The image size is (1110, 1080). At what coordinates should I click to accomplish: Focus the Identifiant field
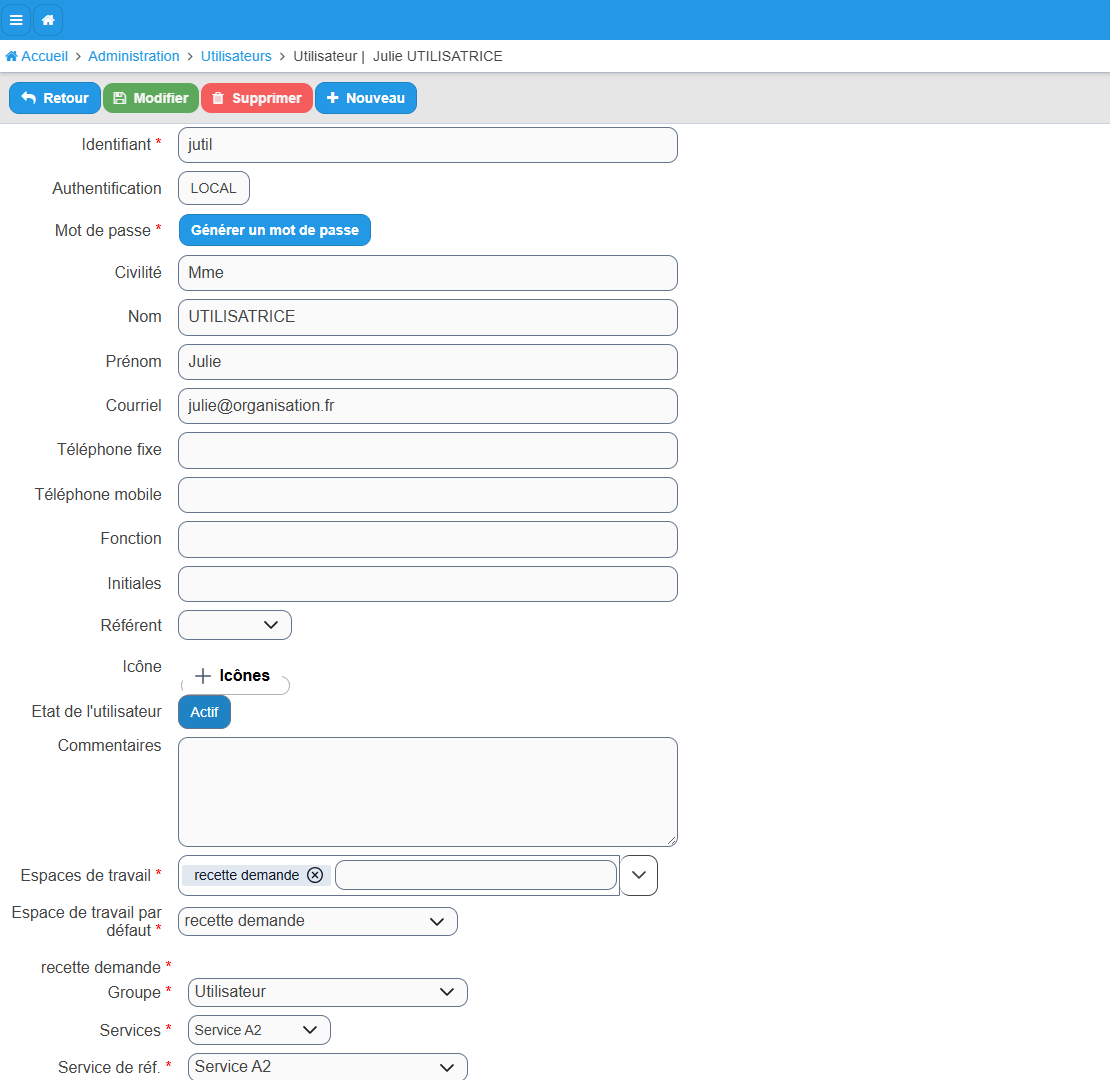428,145
